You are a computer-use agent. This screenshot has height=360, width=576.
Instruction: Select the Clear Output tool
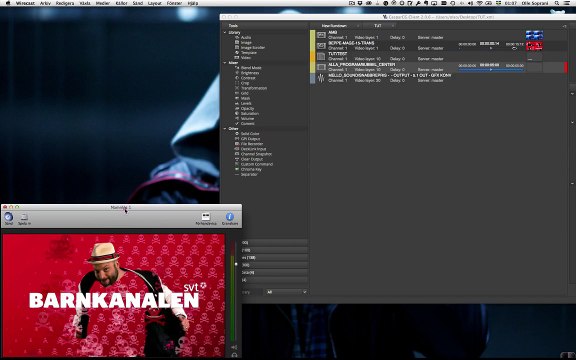(x=252, y=159)
